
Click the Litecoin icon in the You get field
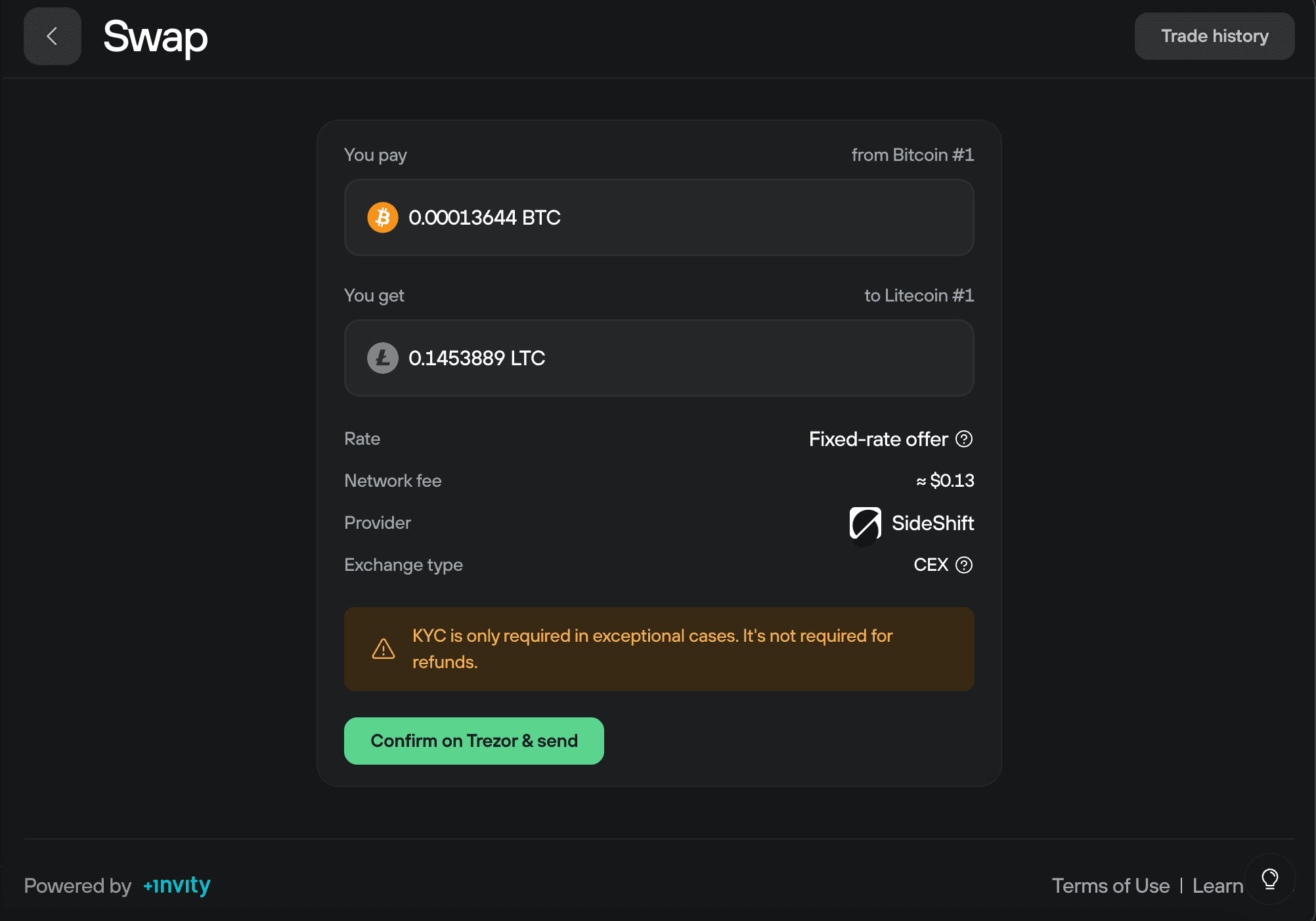coord(382,358)
